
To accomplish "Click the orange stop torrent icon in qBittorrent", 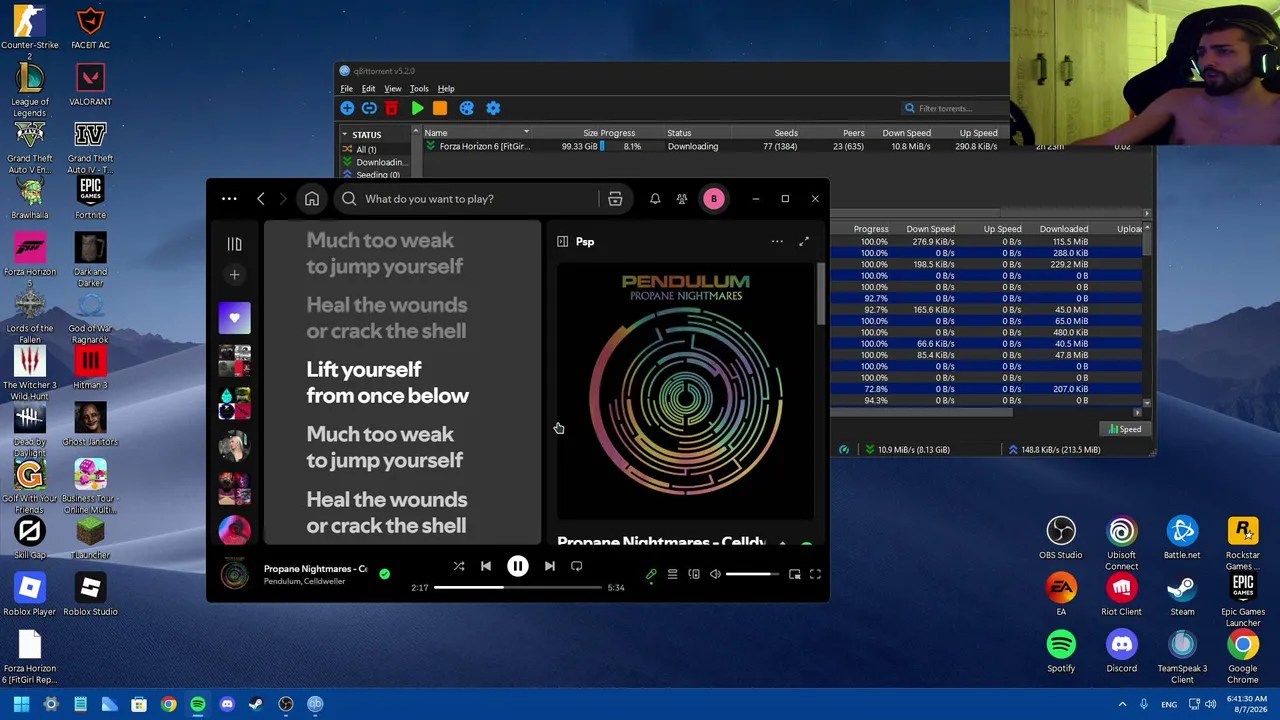I will click(x=439, y=108).
